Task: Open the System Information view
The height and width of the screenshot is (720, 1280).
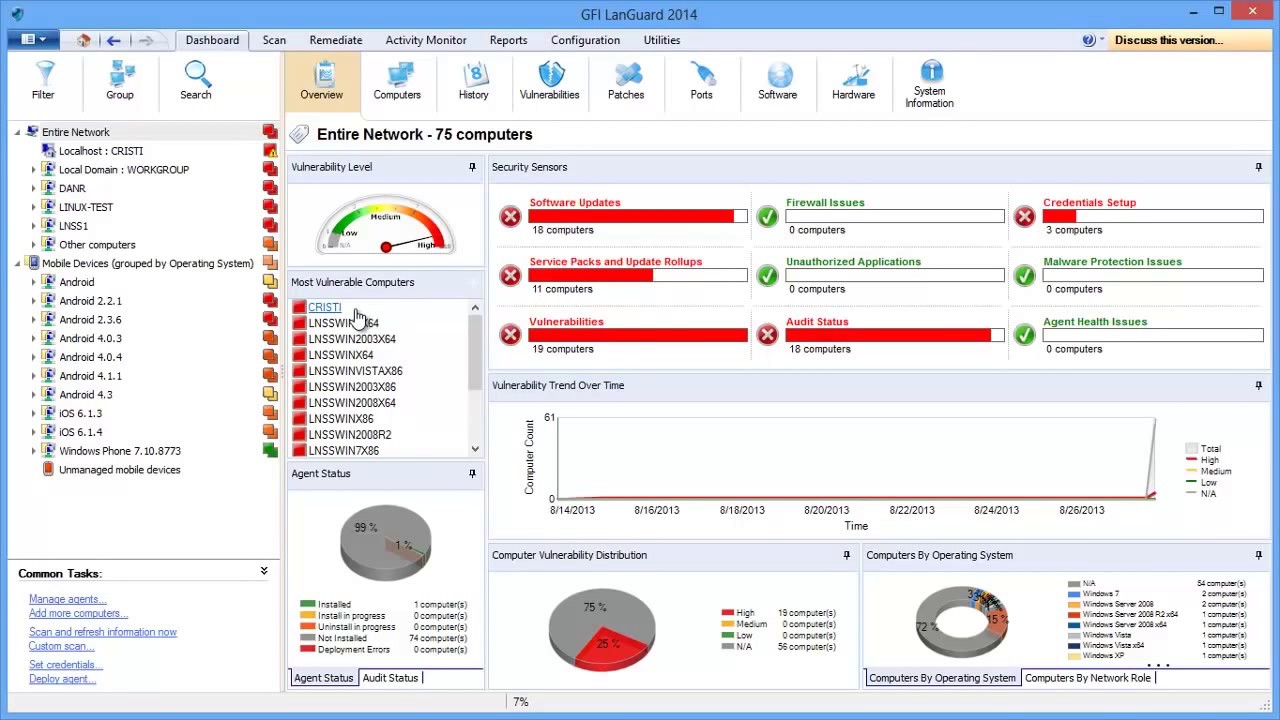Action: (929, 84)
